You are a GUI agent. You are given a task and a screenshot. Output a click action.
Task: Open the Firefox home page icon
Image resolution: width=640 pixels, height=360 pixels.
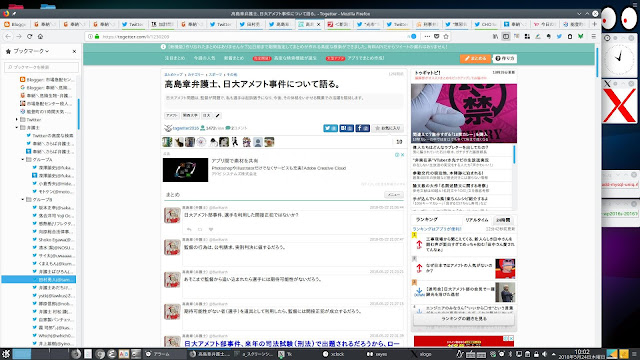click(40, 36)
